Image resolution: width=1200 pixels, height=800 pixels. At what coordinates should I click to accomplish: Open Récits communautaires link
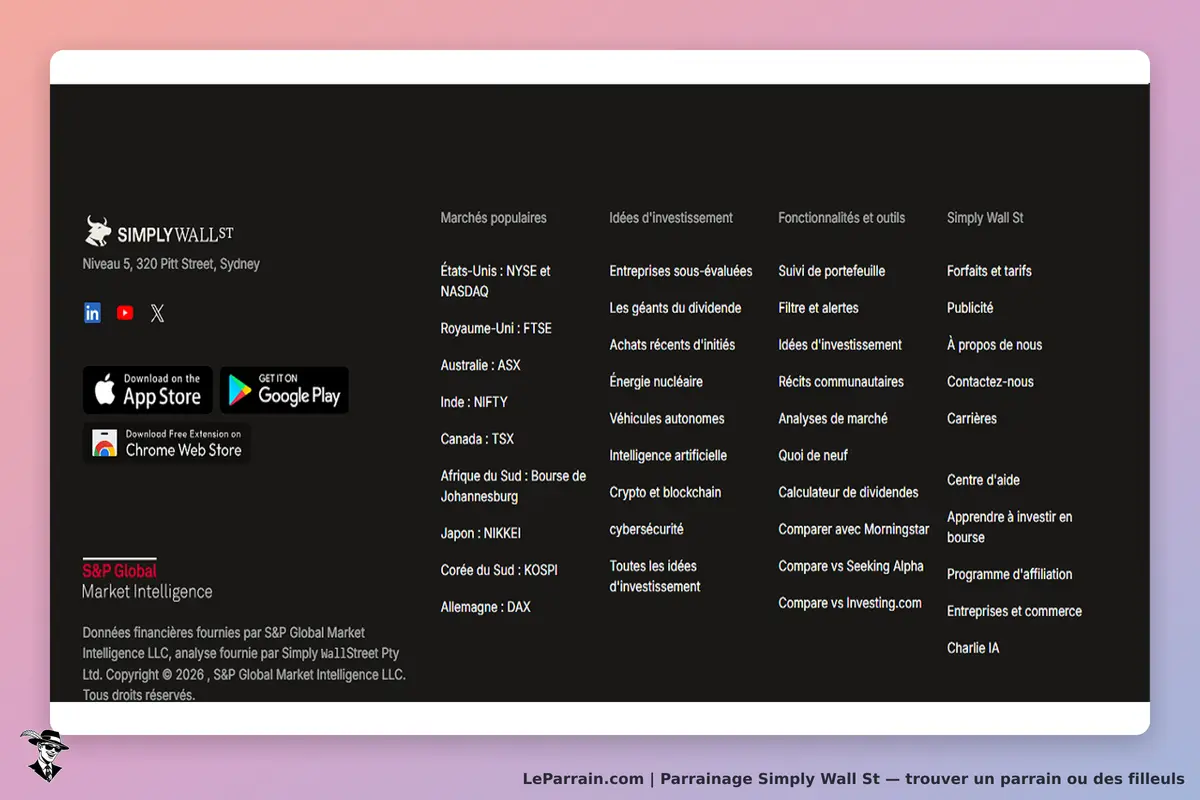click(x=841, y=382)
